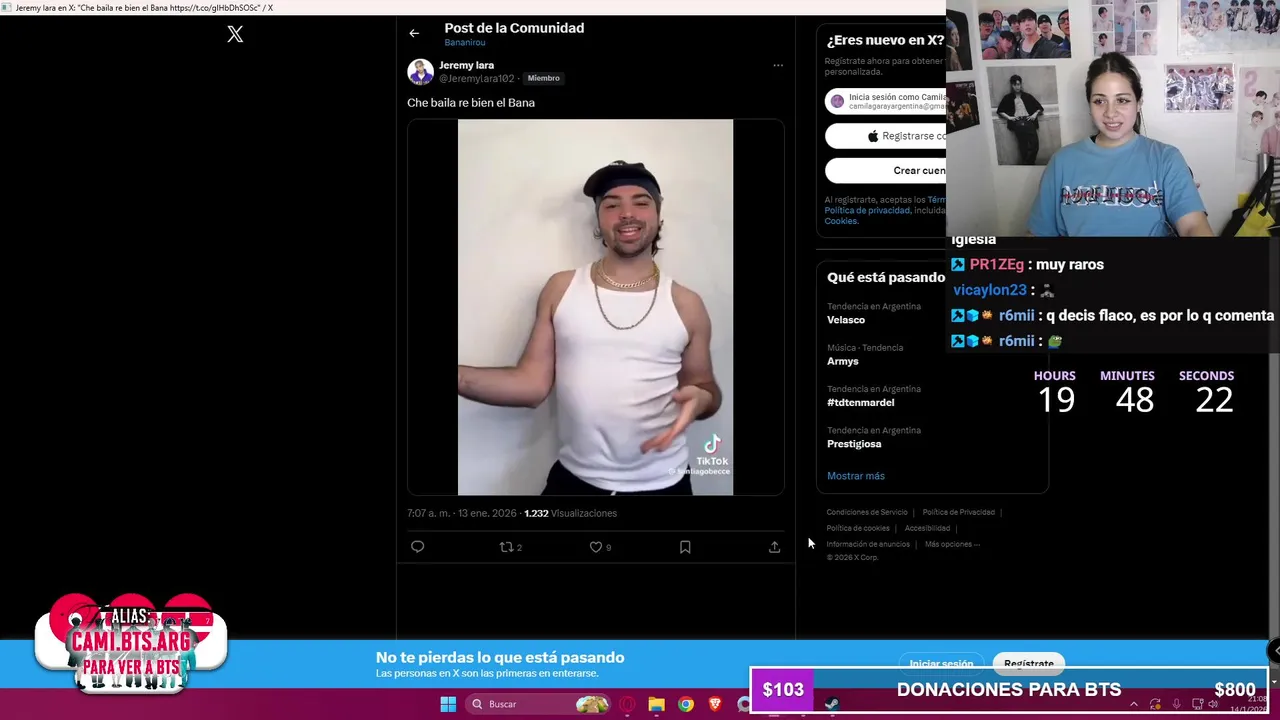Open the Windows Start menu
The height and width of the screenshot is (720, 1280).
[448, 704]
